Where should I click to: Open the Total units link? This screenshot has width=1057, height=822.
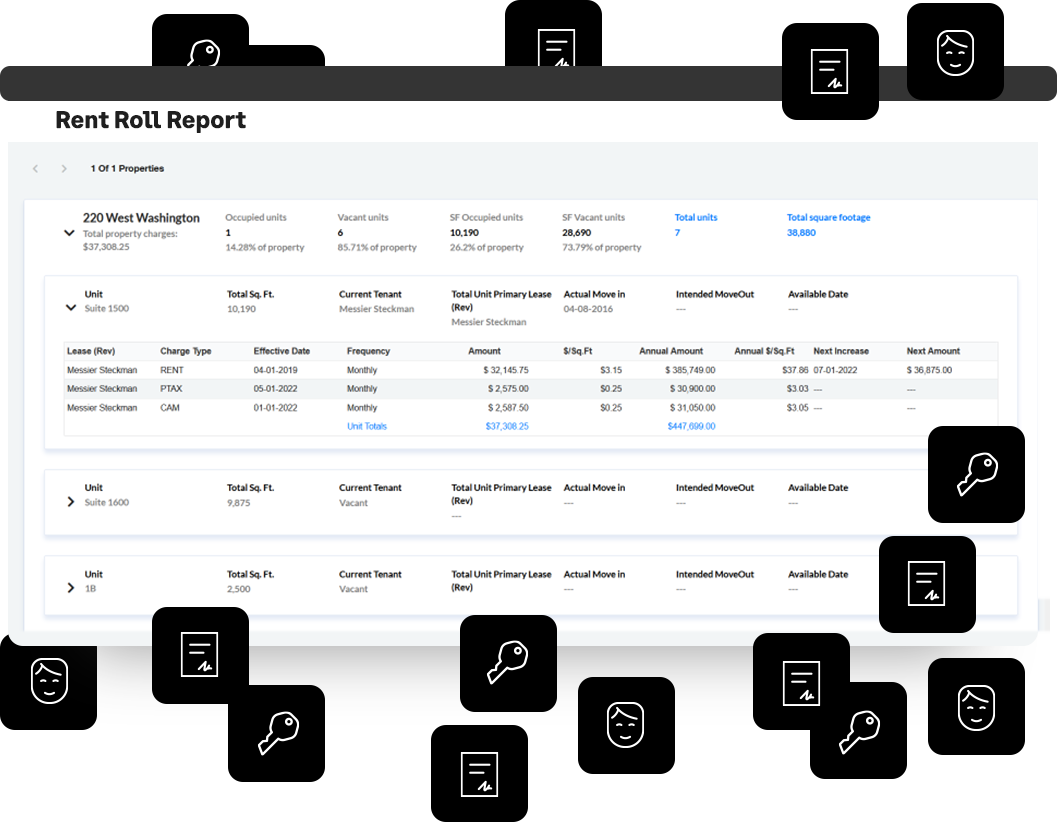(696, 217)
